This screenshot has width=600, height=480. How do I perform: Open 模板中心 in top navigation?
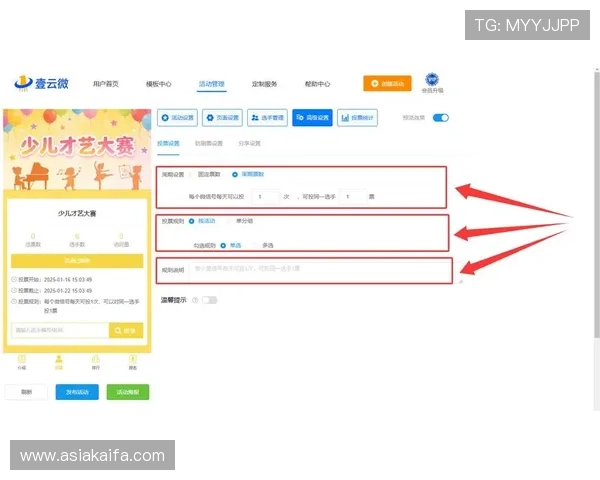(158, 84)
